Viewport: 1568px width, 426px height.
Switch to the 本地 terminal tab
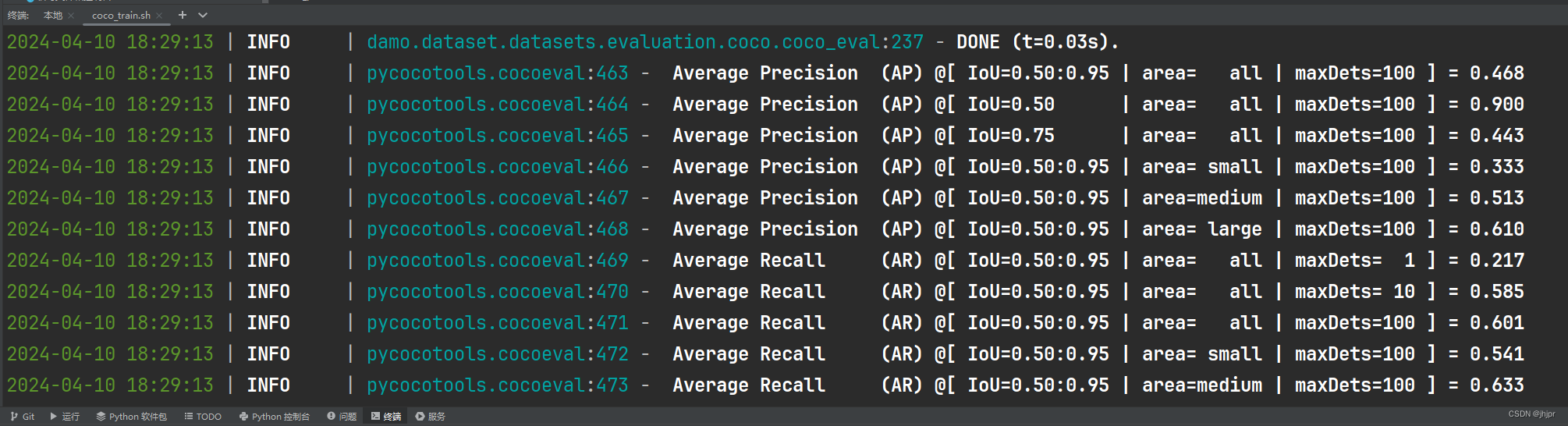[x=53, y=16]
